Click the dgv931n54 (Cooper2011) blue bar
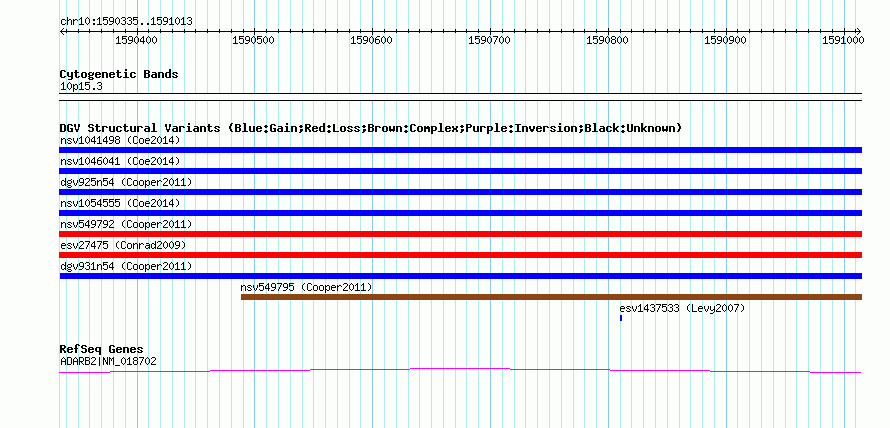The height and width of the screenshot is (428, 890). 460,276
